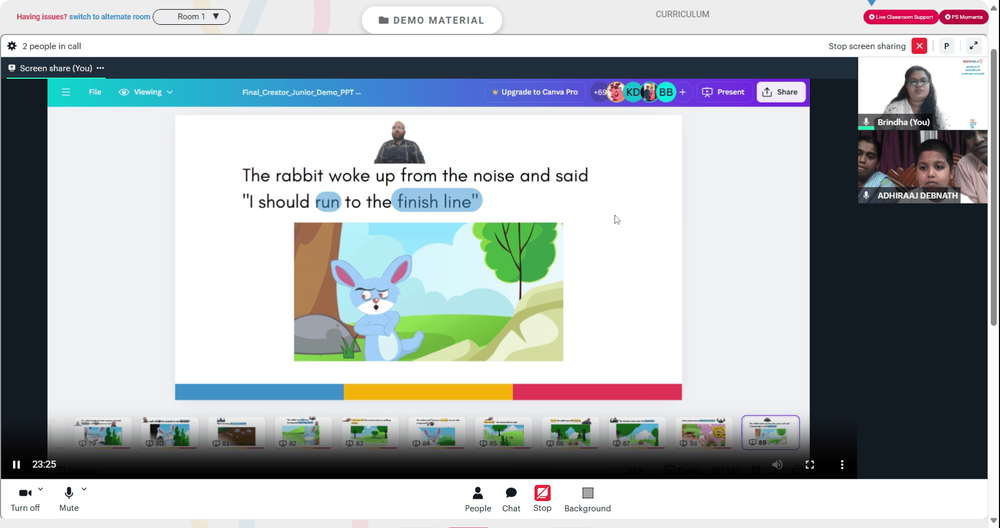Click switch to alternate room link

(110, 17)
